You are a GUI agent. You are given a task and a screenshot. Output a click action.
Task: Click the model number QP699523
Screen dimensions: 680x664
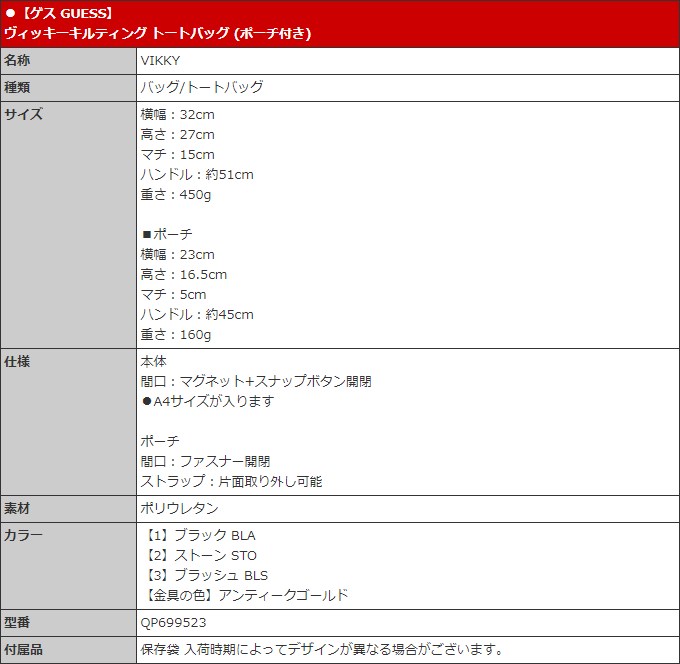(173, 623)
